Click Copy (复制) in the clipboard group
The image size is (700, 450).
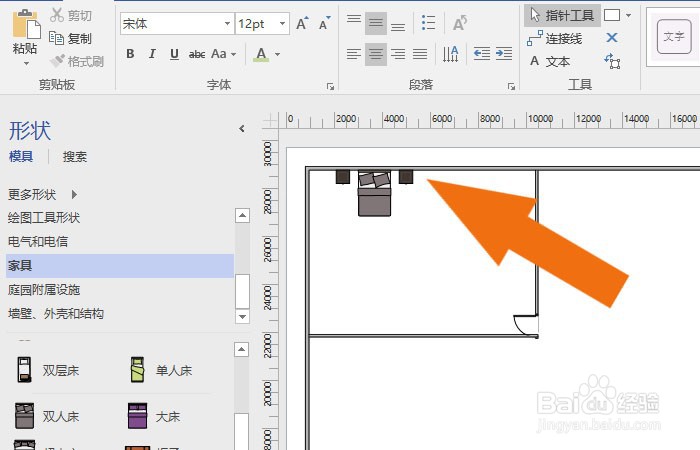tap(70, 38)
